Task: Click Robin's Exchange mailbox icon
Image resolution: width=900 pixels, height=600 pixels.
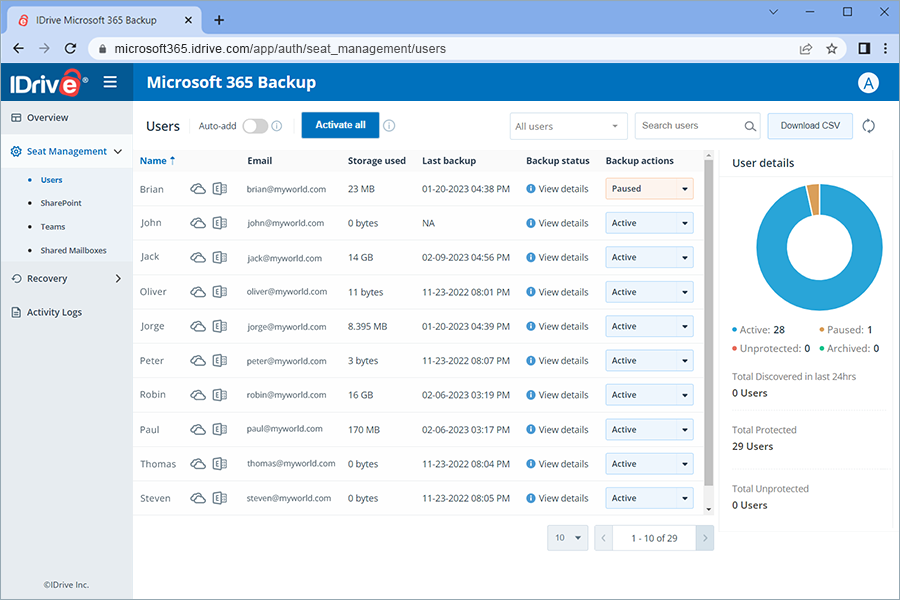Action: pos(220,395)
